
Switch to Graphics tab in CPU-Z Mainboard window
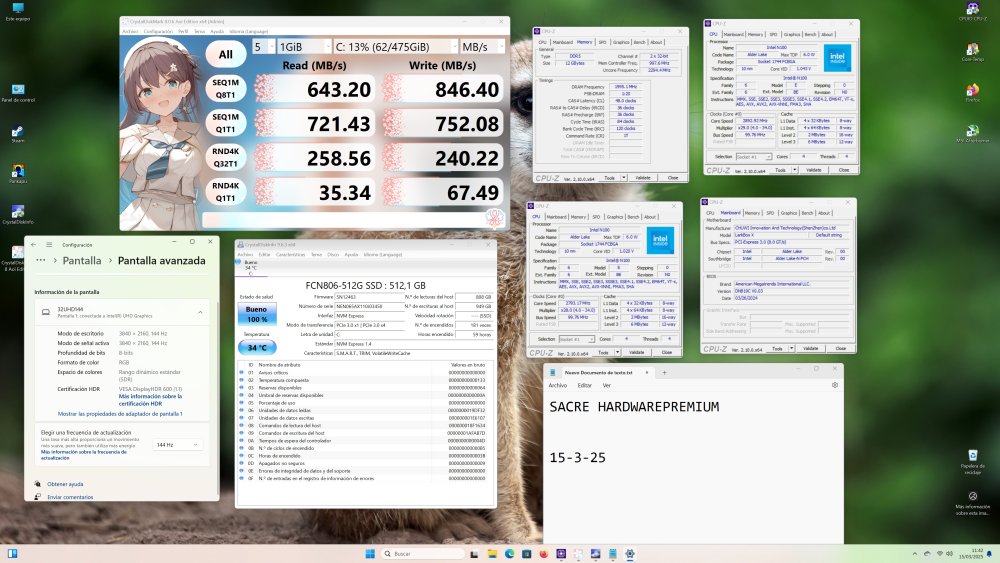click(x=789, y=213)
